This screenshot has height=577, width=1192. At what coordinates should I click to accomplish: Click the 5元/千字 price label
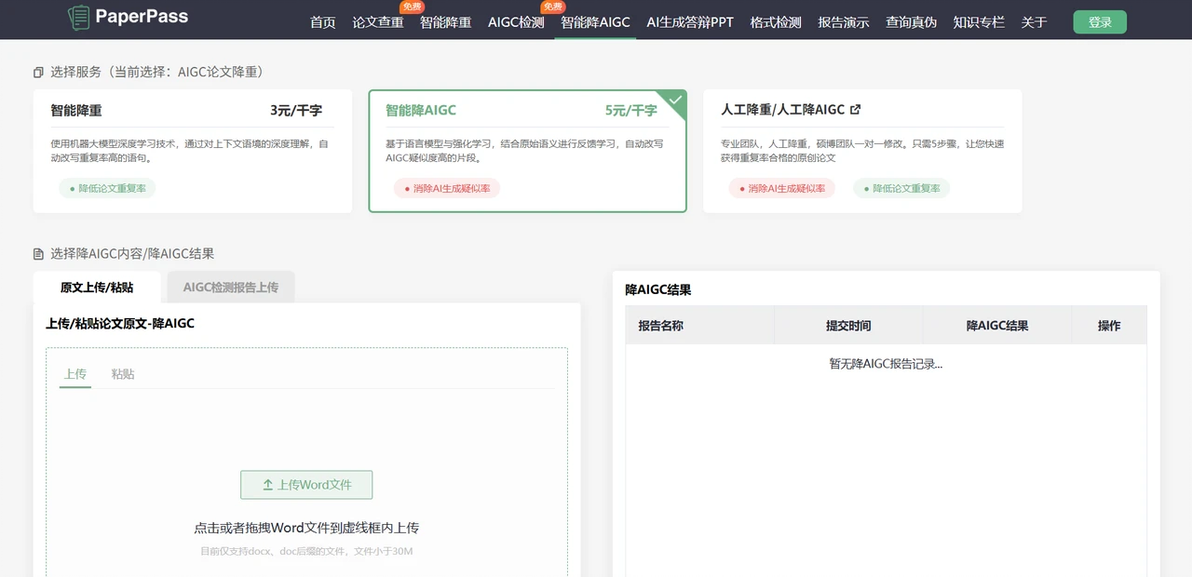click(x=631, y=110)
